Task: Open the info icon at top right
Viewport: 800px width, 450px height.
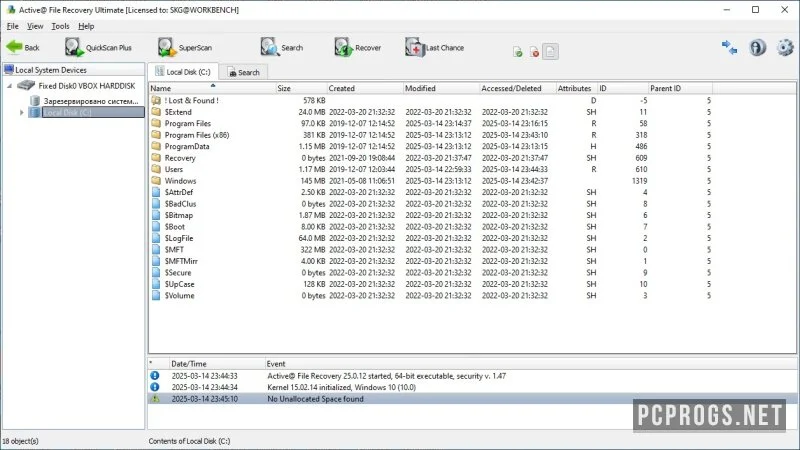Action: (757, 47)
